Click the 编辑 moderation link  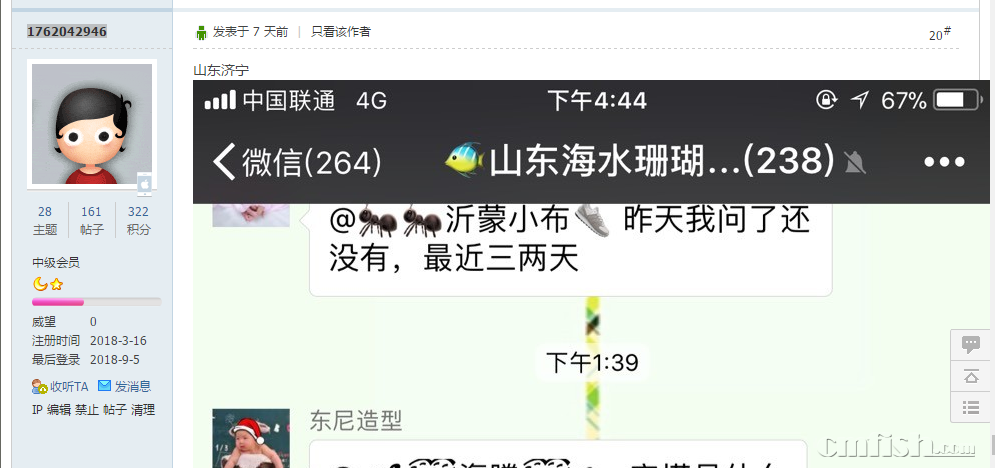click(x=58, y=410)
